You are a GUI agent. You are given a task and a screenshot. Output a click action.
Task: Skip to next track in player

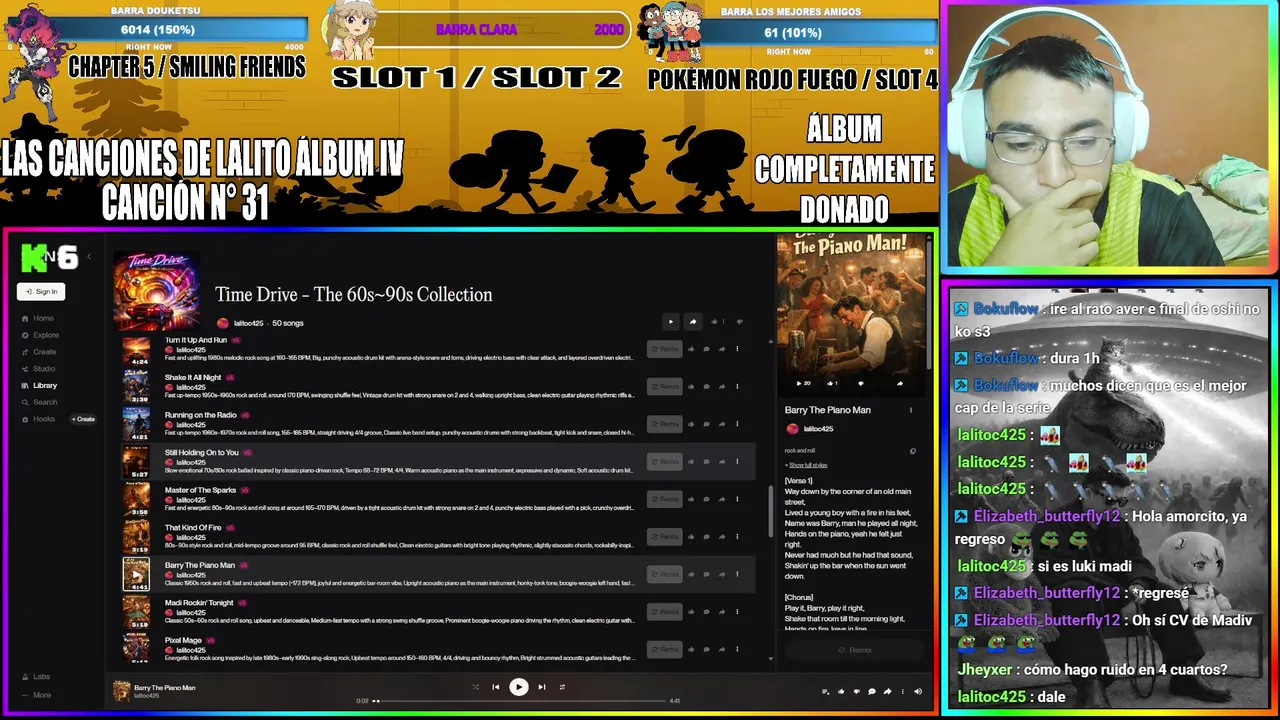click(542, 687)
